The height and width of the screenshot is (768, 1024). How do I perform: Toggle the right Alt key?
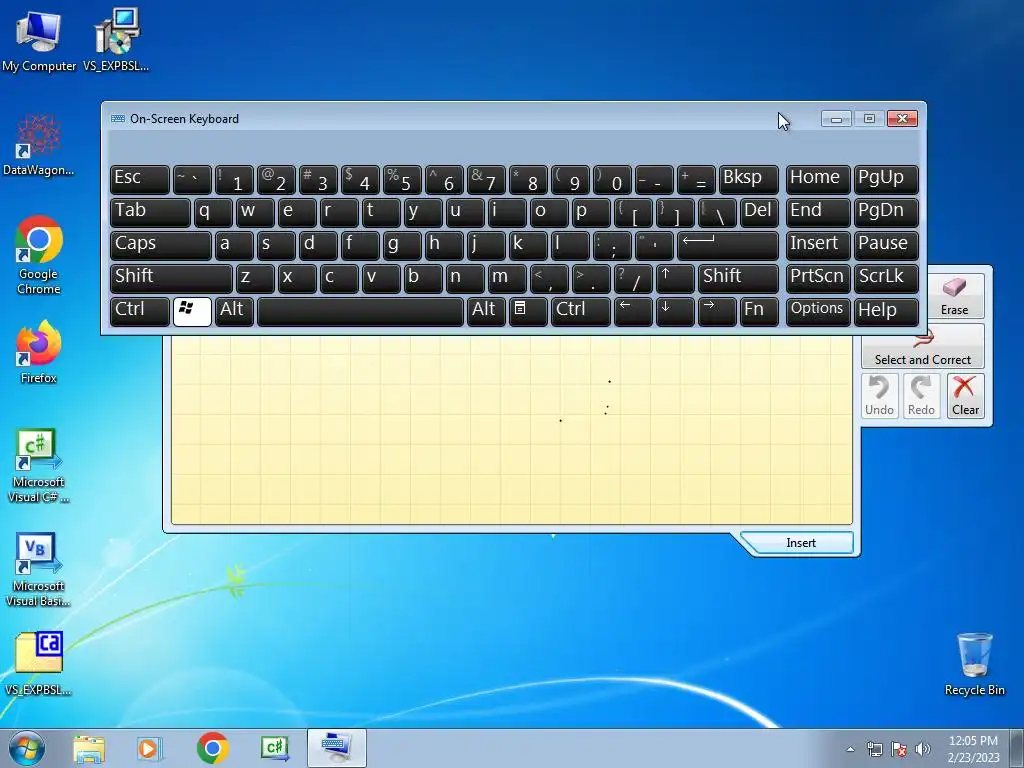click(486, 312)
